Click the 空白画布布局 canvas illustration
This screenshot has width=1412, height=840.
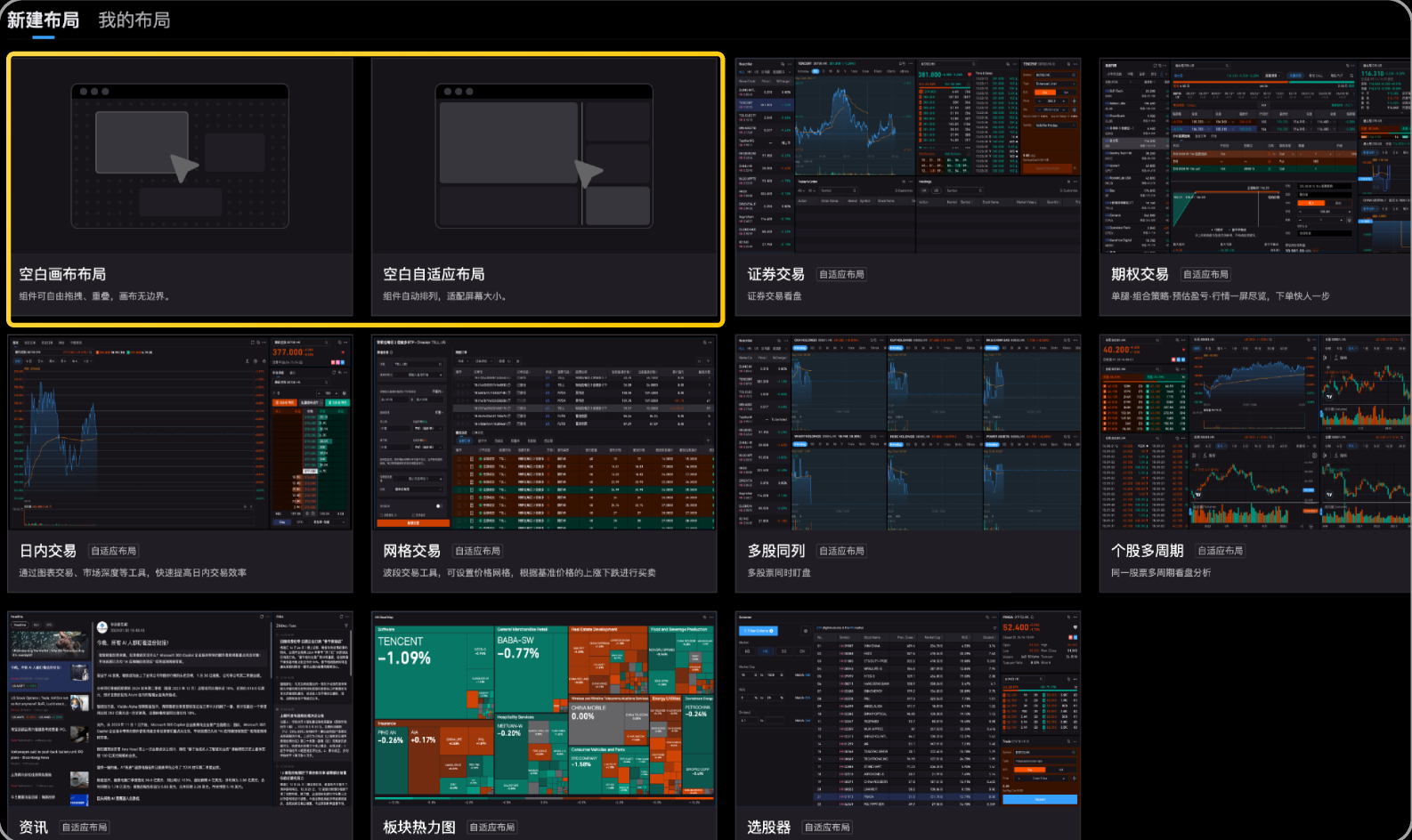(x=180, y=156)
